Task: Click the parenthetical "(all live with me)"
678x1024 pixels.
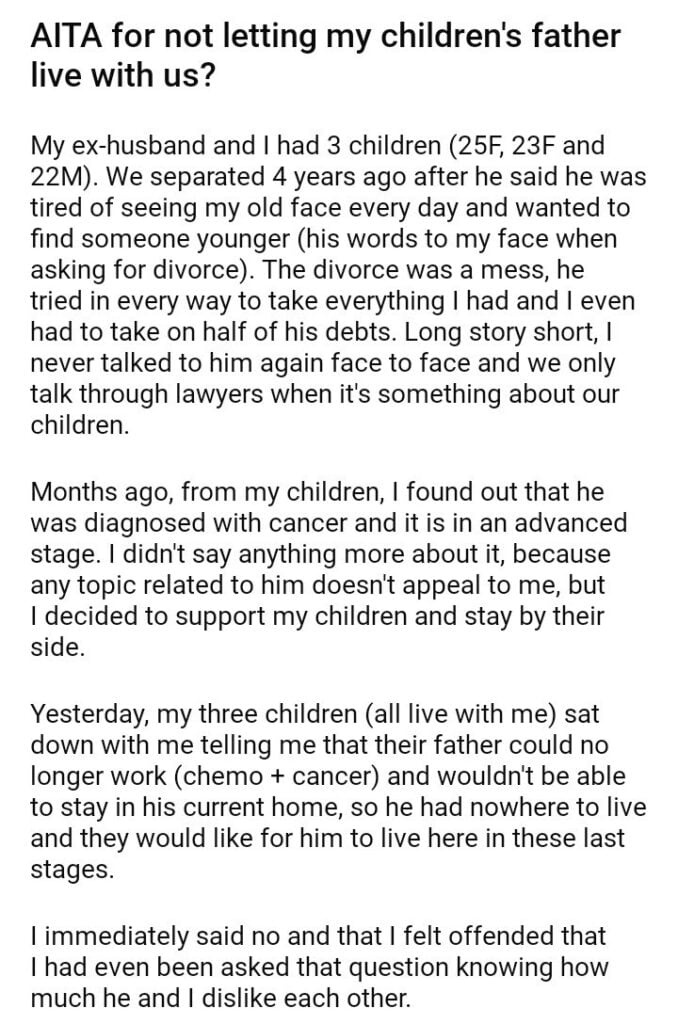Action: pos(466,715)
